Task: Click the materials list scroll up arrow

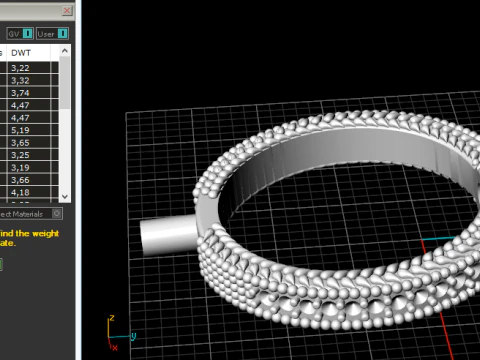Action: click(65, 51)
